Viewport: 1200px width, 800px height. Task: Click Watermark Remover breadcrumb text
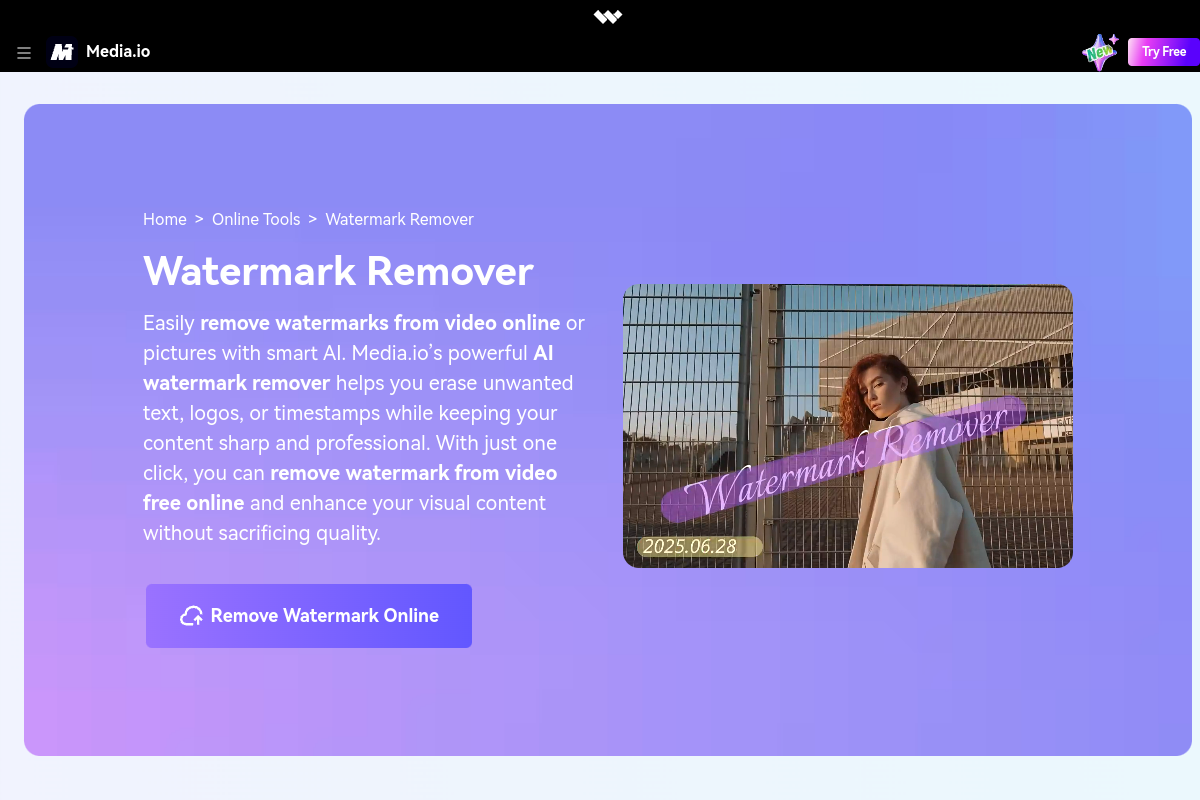click(400, 219)
